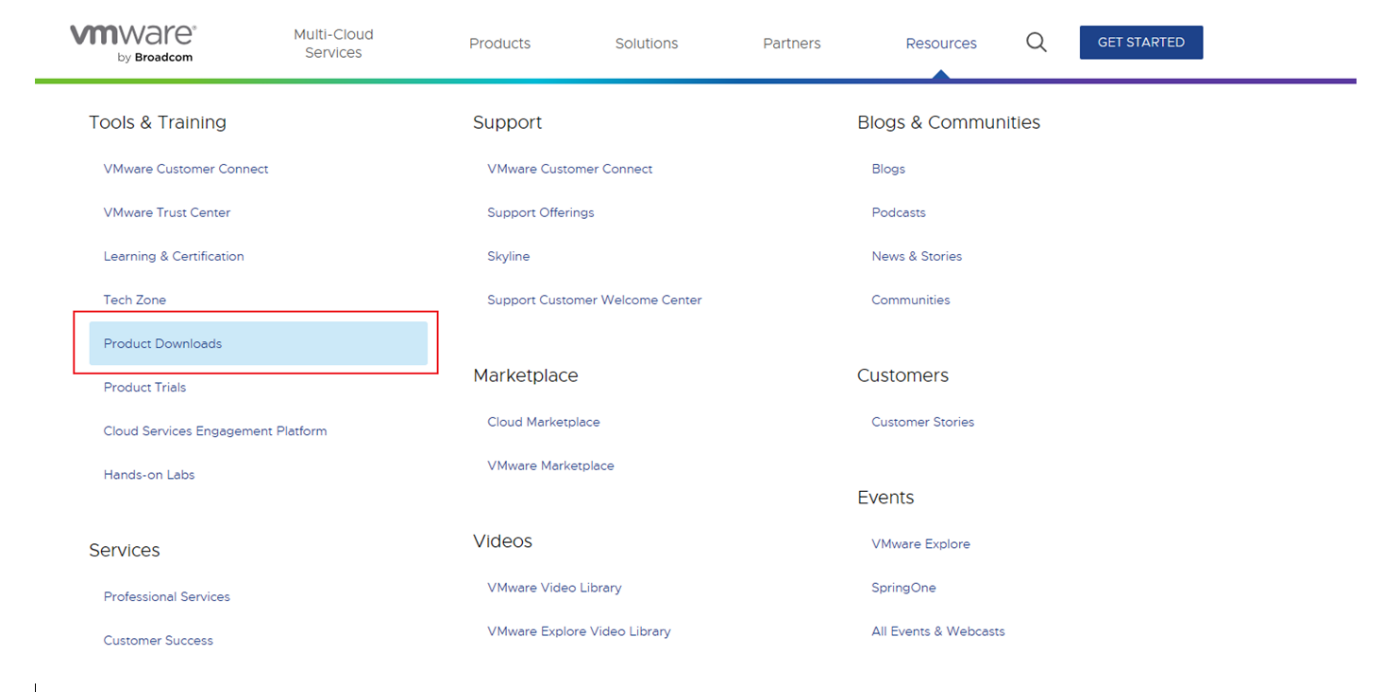The height and width of the screenshot is (692, 1382).
Task: Open the search magnifier icon
Action: [1036, 42]
